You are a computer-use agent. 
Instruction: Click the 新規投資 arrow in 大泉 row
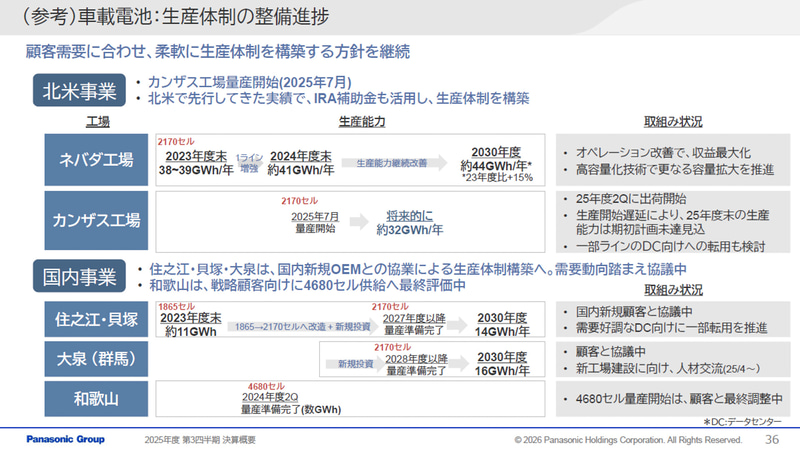[356, 364]
